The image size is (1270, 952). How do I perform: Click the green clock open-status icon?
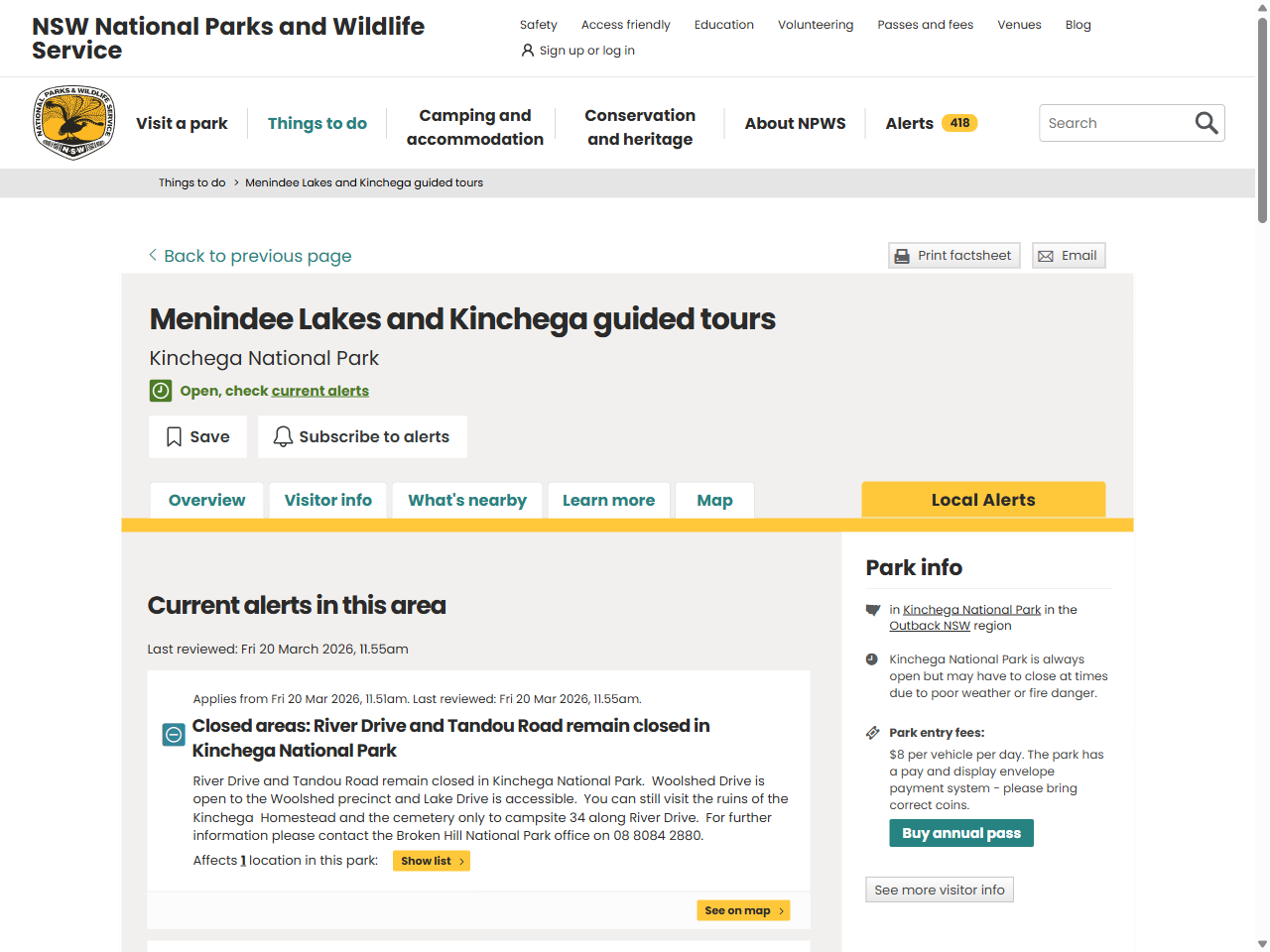[161, 391]
